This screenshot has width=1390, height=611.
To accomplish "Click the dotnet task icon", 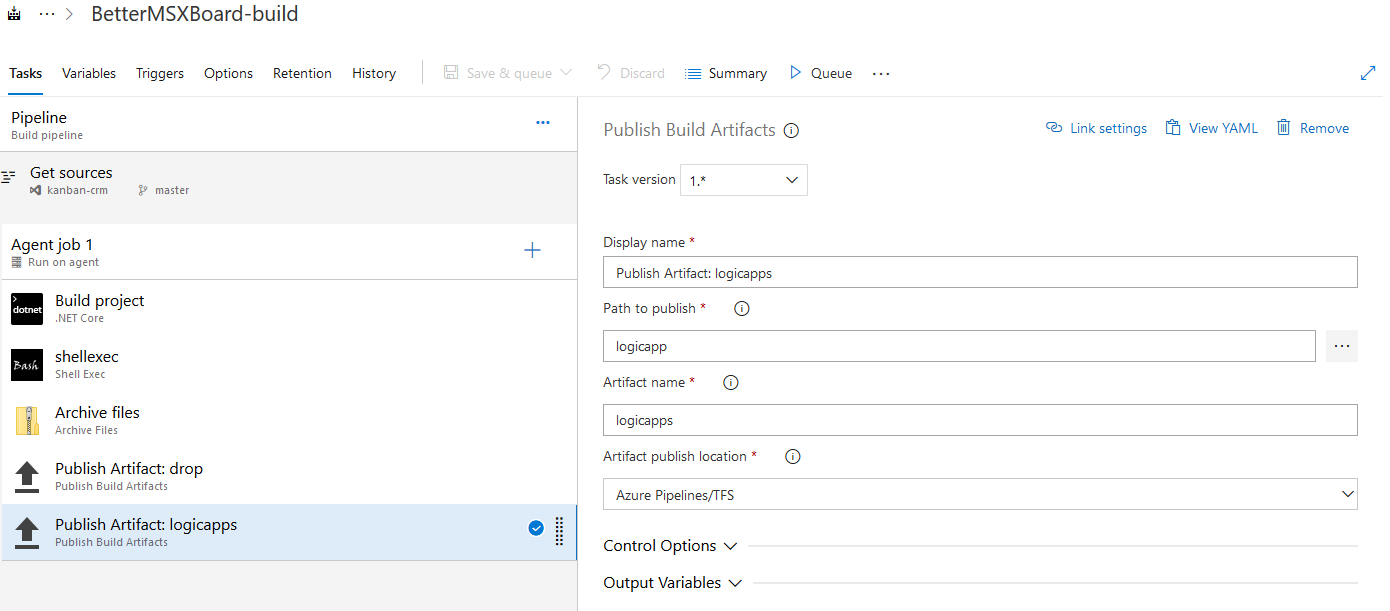I will [27, 309].
